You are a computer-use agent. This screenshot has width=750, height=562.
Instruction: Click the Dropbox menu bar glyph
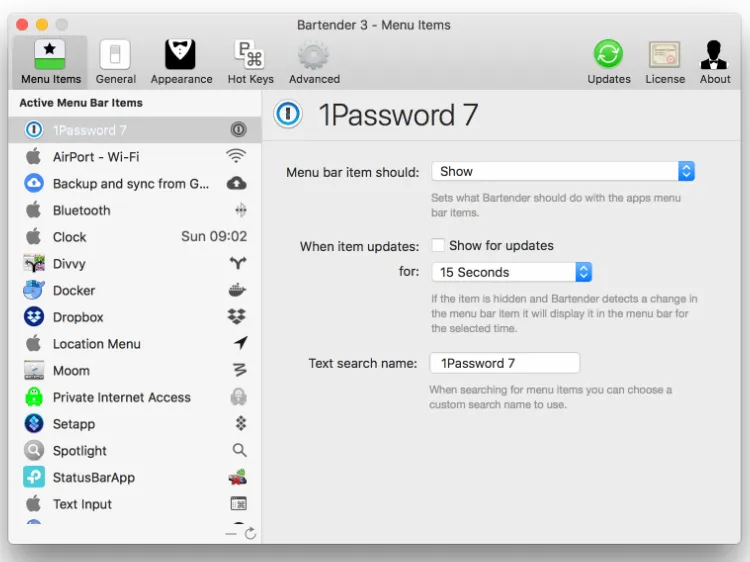tap(237, 316)
